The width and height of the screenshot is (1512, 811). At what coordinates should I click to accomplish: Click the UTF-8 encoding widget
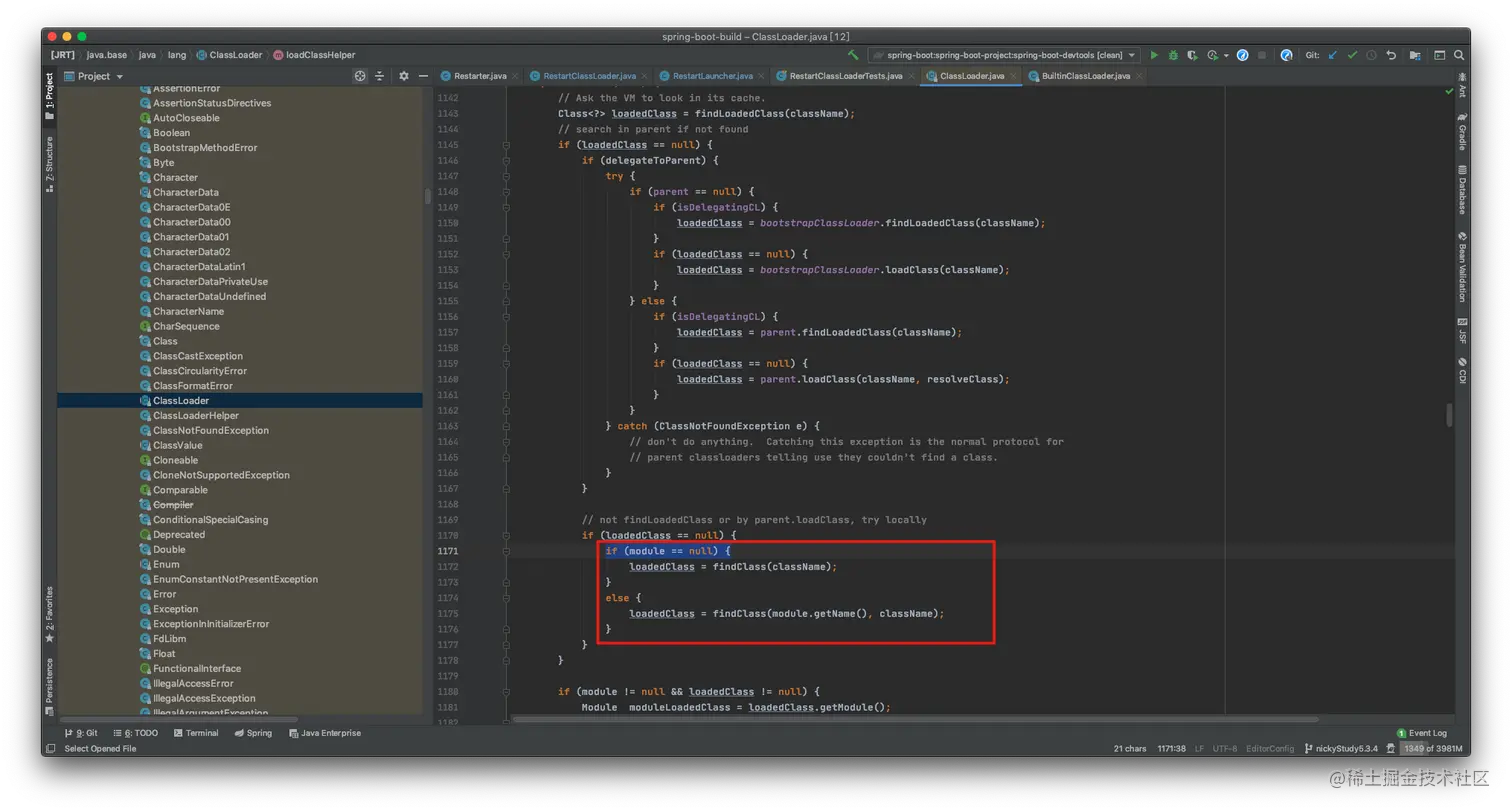point(1225,748)
